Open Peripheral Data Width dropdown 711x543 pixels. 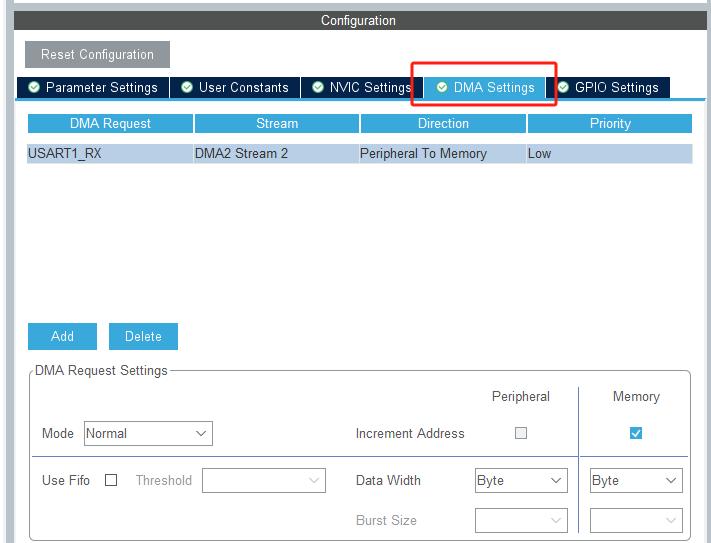click(521, 480)
